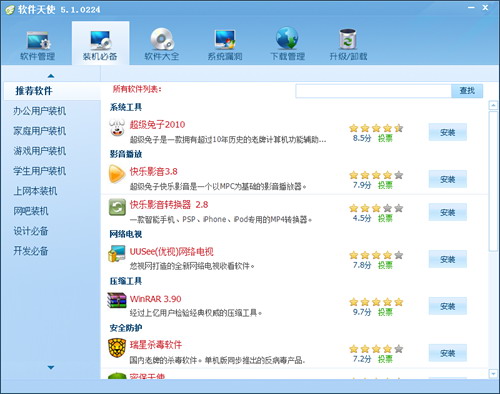The height and width of the screenshot is (394, 500).
Task: Click scrollbar up arrow in software list
Action: [493, 106]
